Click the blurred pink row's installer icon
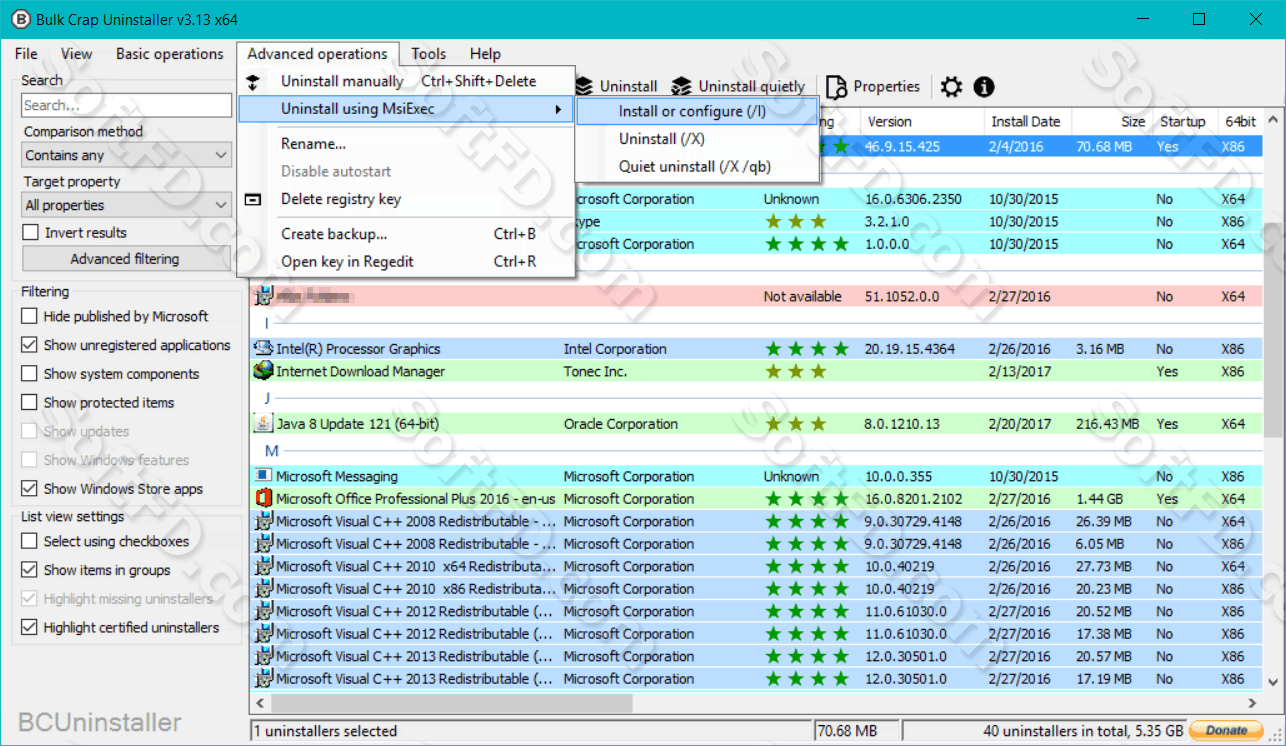 tap(263, 296)
